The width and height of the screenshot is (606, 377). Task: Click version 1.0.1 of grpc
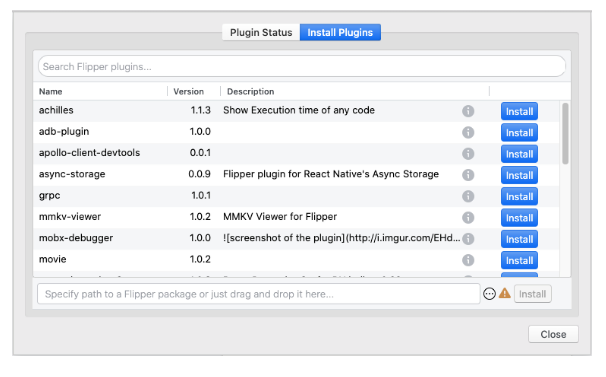201,195
